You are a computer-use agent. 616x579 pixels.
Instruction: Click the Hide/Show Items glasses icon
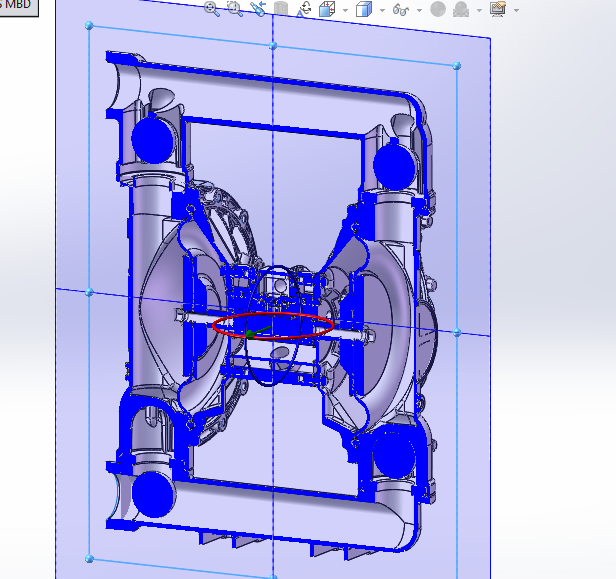tap(401, 9)
